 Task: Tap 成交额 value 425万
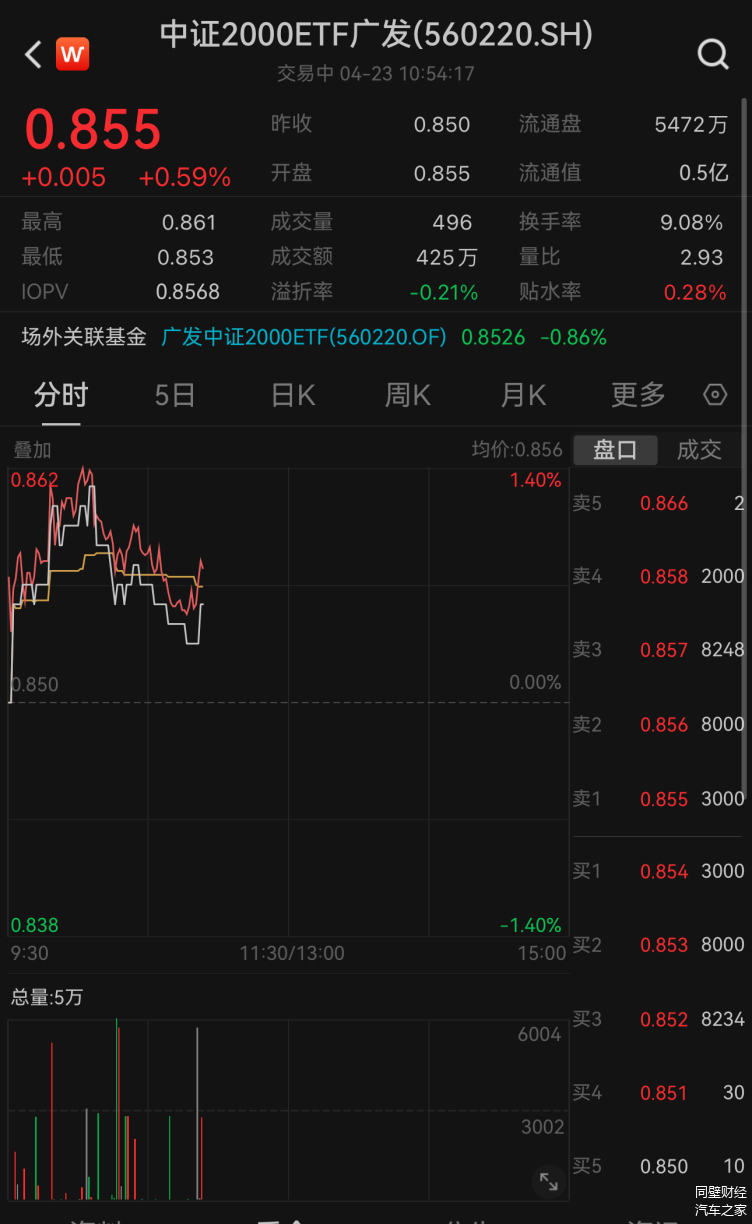point(447,257)
